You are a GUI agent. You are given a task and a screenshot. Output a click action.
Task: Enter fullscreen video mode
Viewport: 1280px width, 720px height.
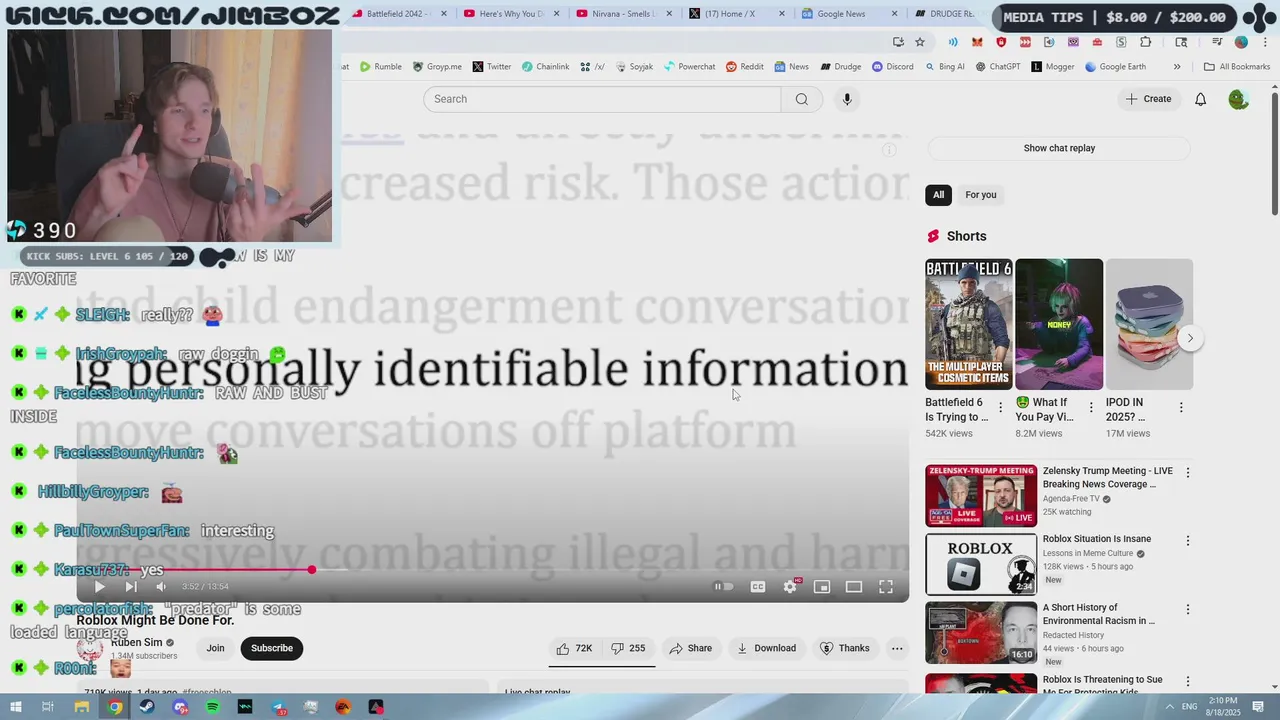pyautogui.click(x=886, y=587)
